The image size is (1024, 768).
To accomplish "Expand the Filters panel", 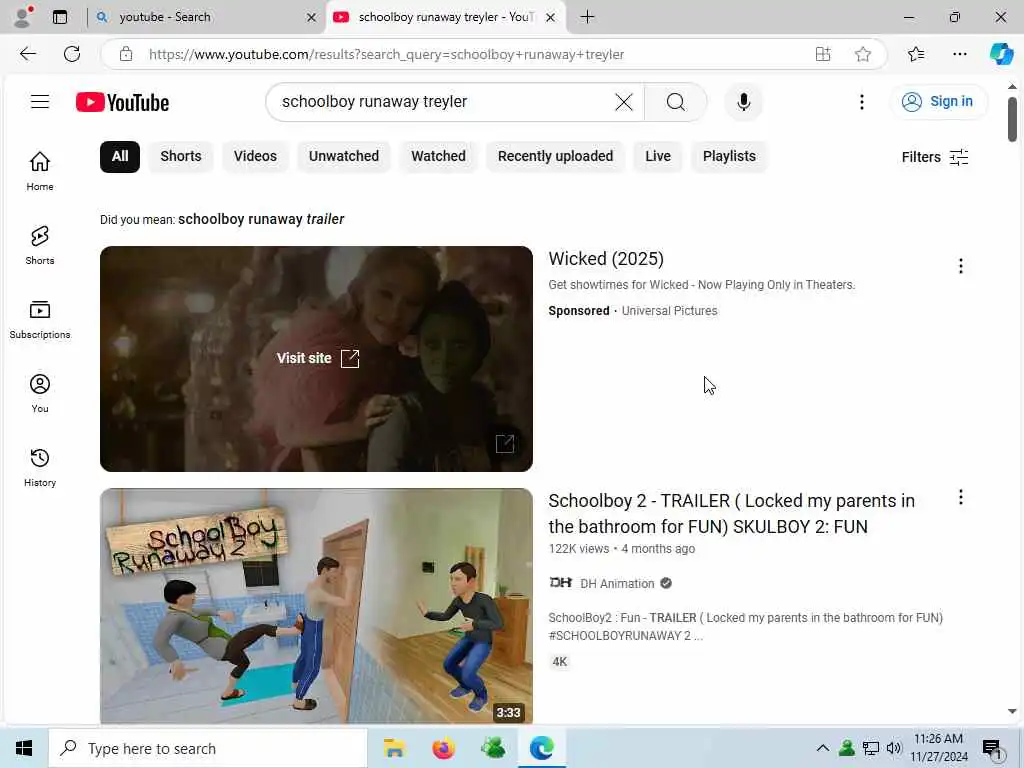I will coord(935,157).
